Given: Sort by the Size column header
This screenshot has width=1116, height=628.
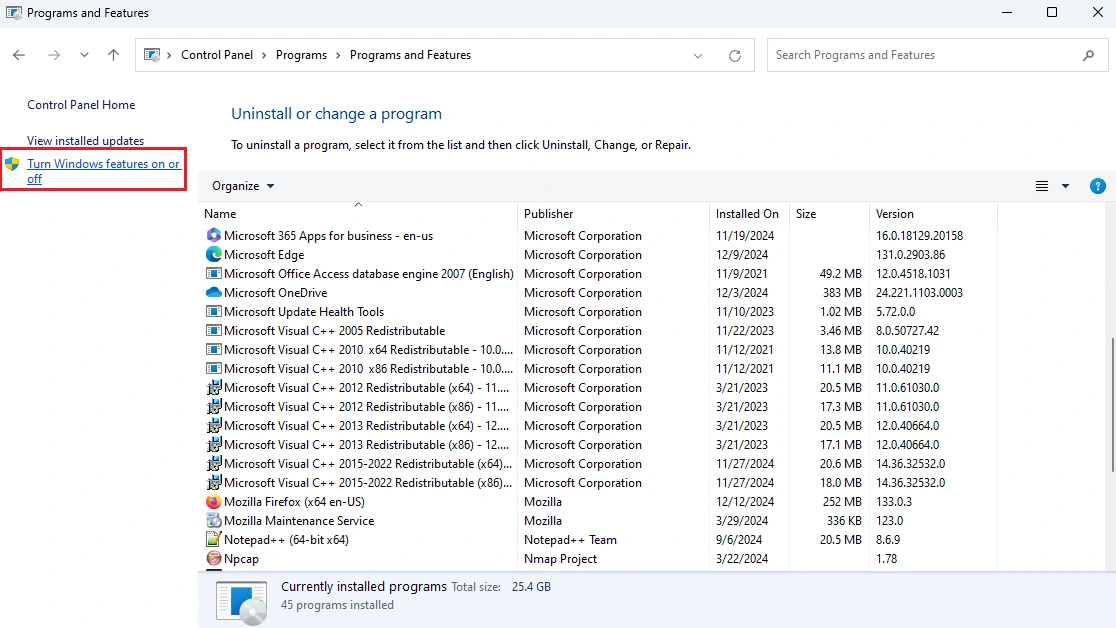Looking at the screenshot, I should [x=829, y=214].
